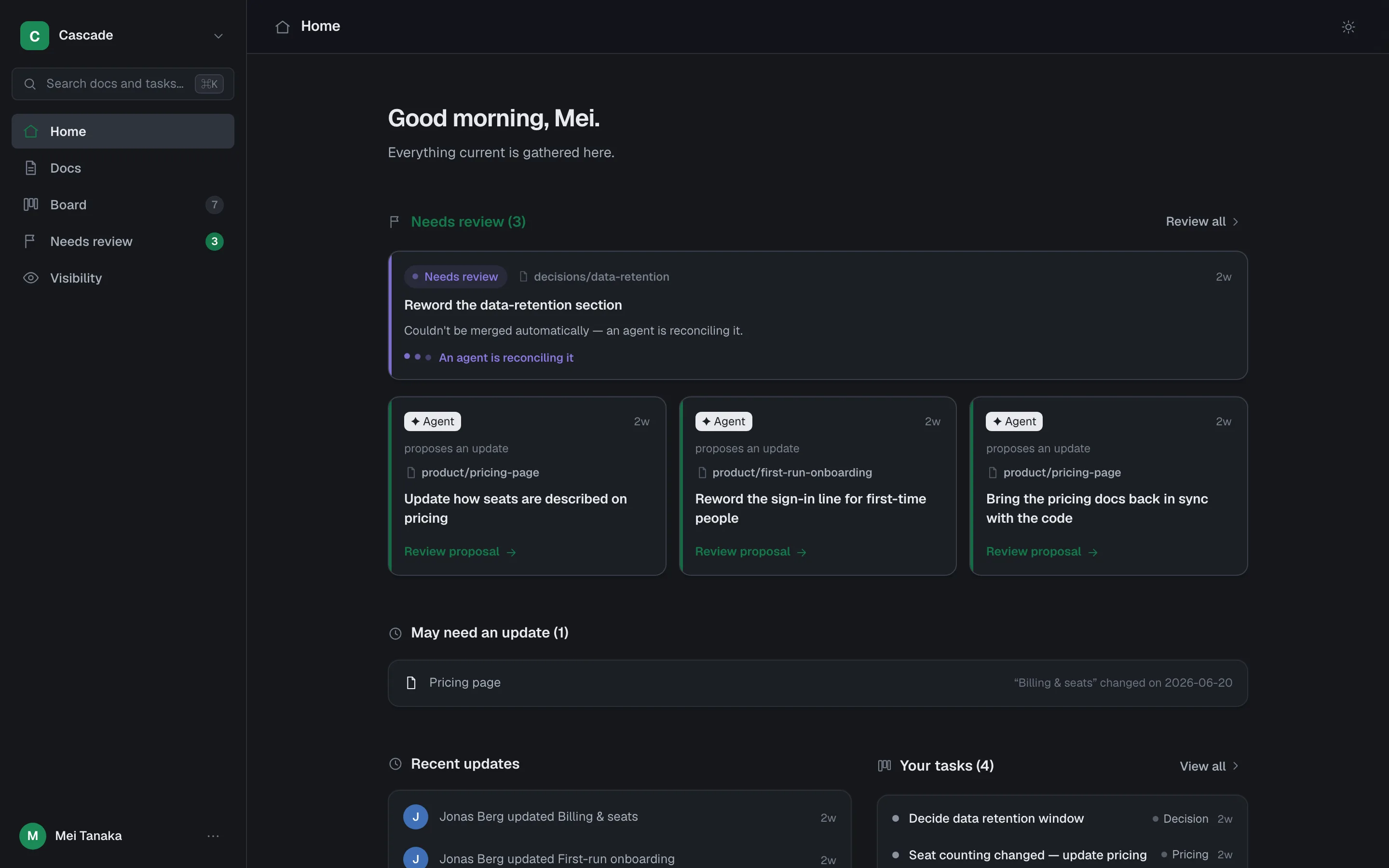This screenshot has width=1389, height=868.
Task: Click the green Needs review badge 3
Action: tap(215, 242)
